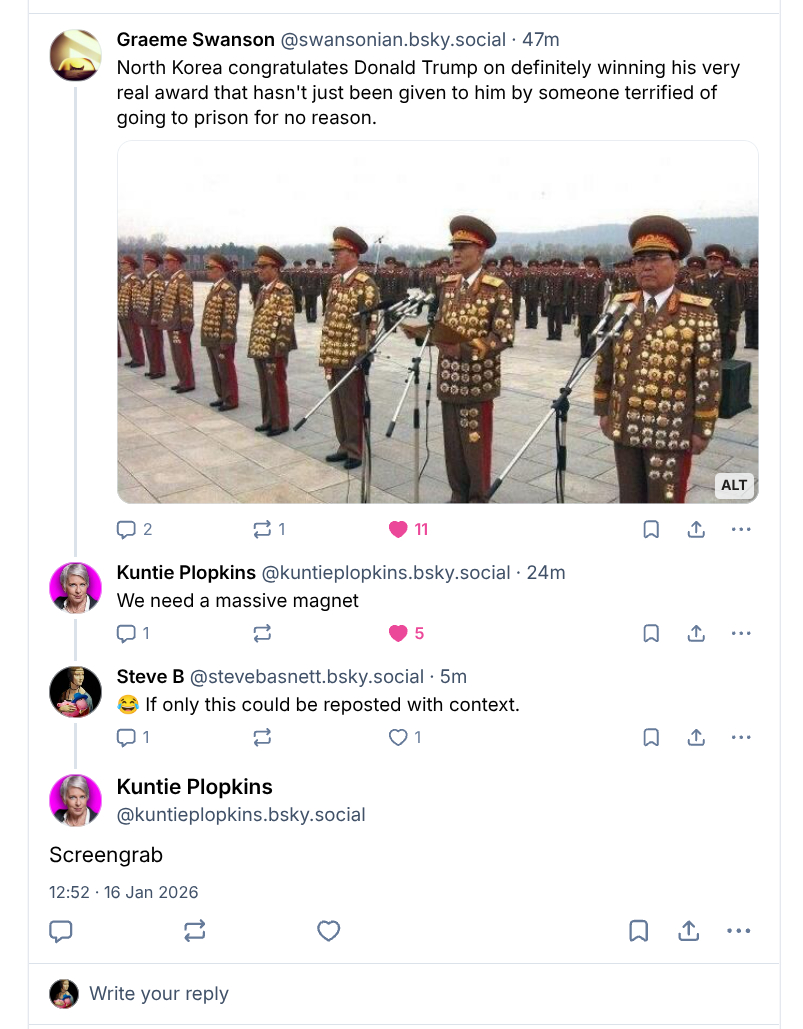Like the 'Screengrab' main post
Image resolution: width=803 pixels, height=1029 pixels.
(x=328, y=931)
